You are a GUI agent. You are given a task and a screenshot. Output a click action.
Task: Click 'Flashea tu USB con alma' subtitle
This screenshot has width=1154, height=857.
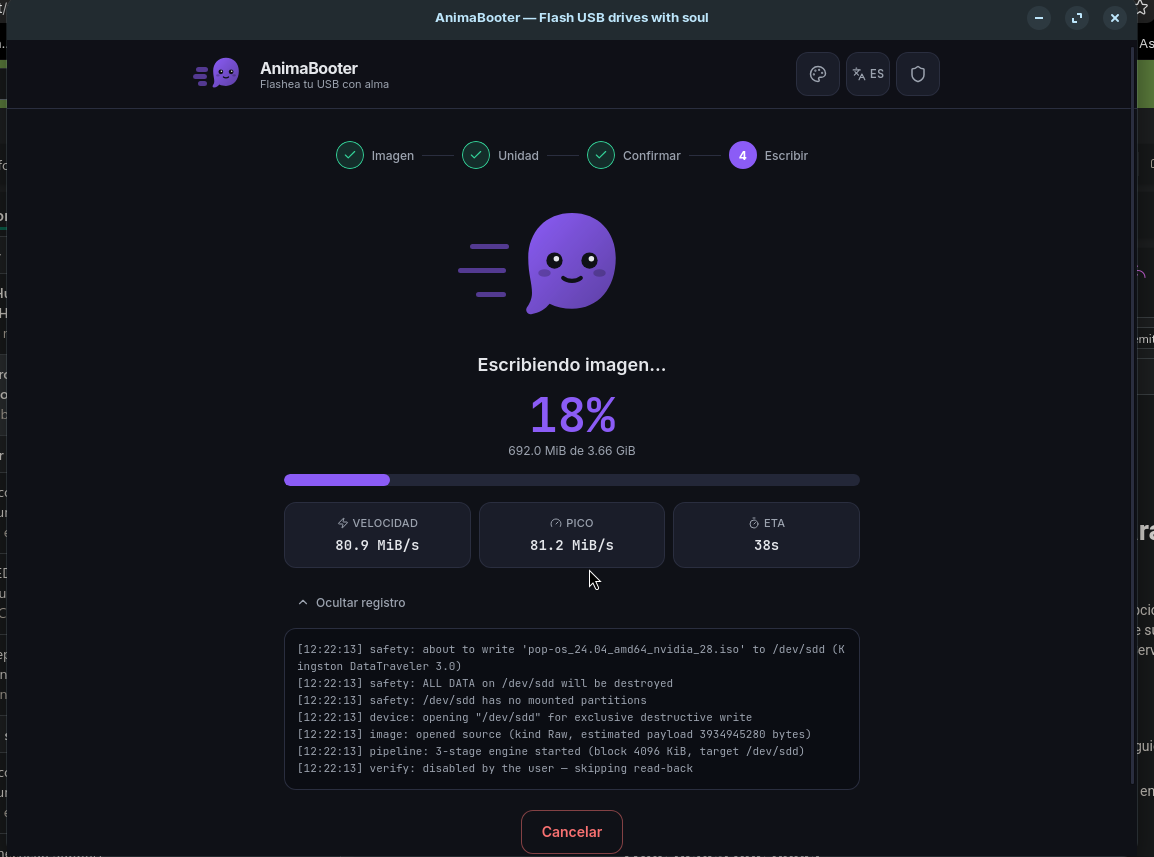point(325,85)
